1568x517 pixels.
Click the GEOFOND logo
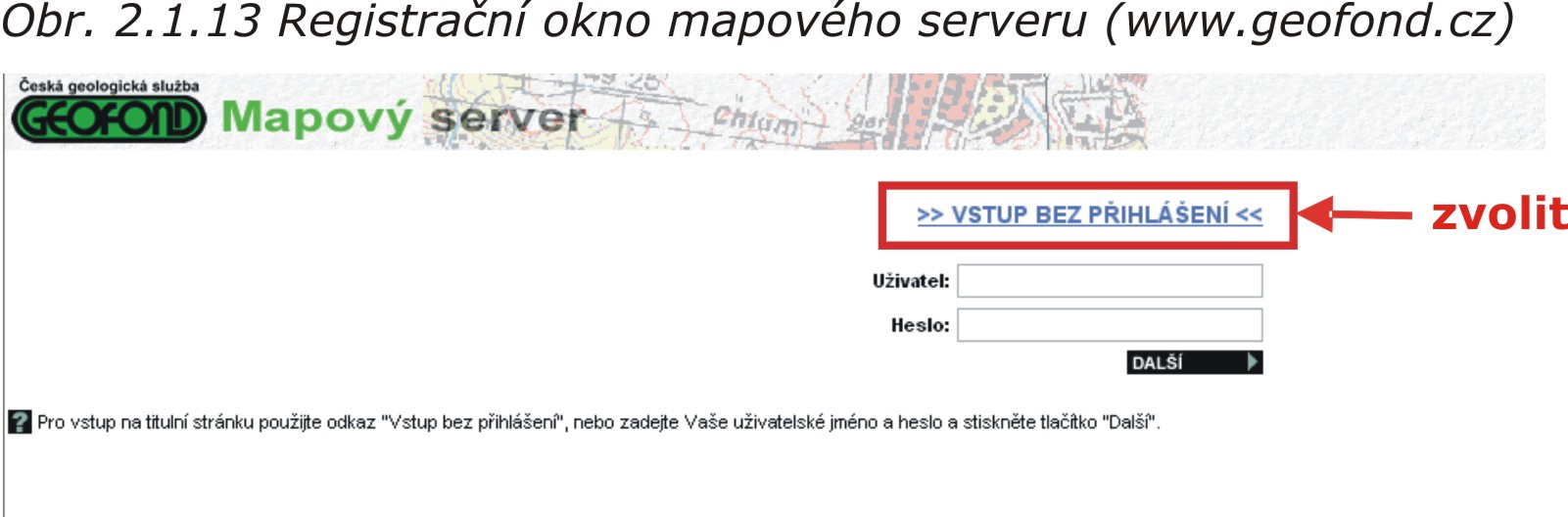coord(108,119)
